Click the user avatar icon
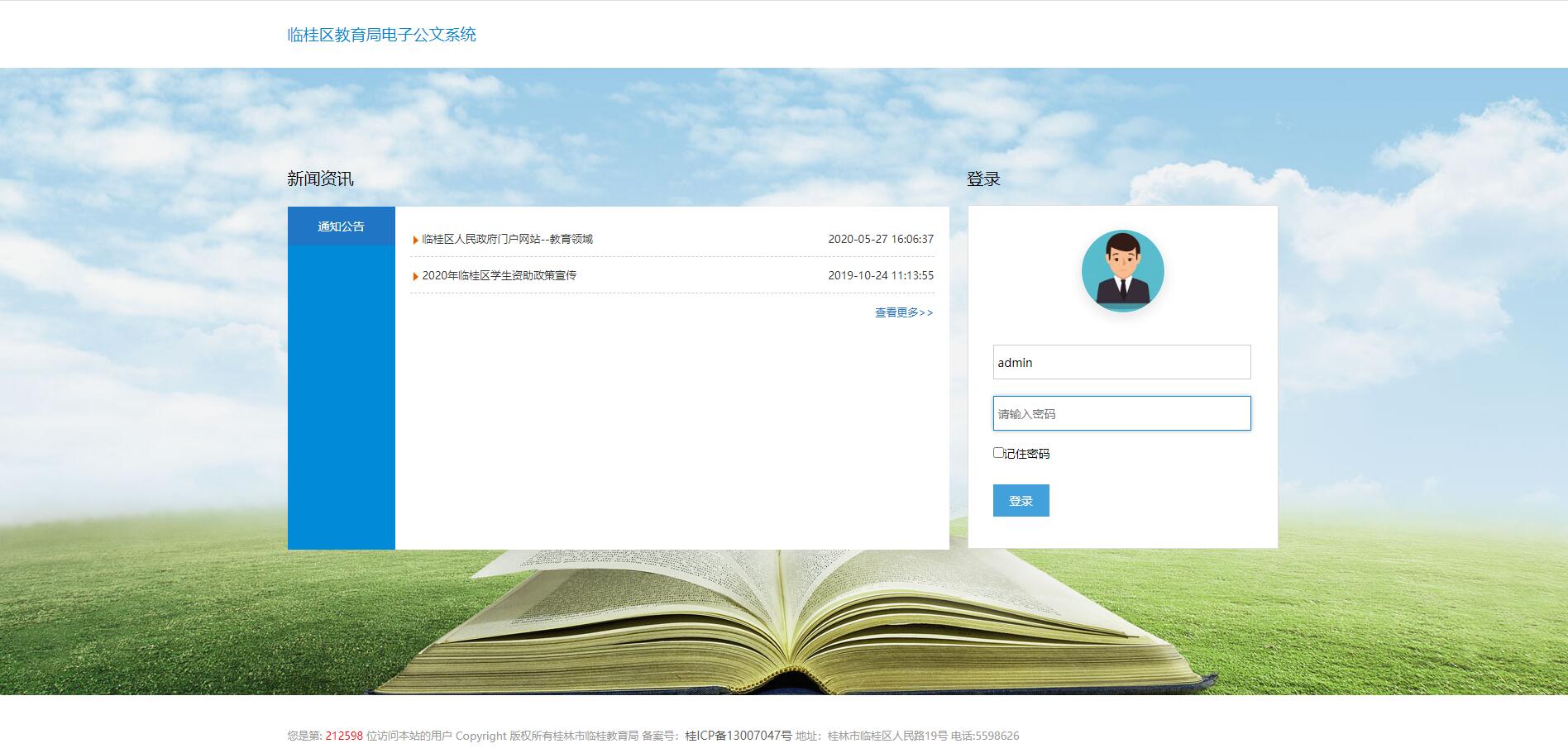 pyautogui.click(x=1122, y=271)
